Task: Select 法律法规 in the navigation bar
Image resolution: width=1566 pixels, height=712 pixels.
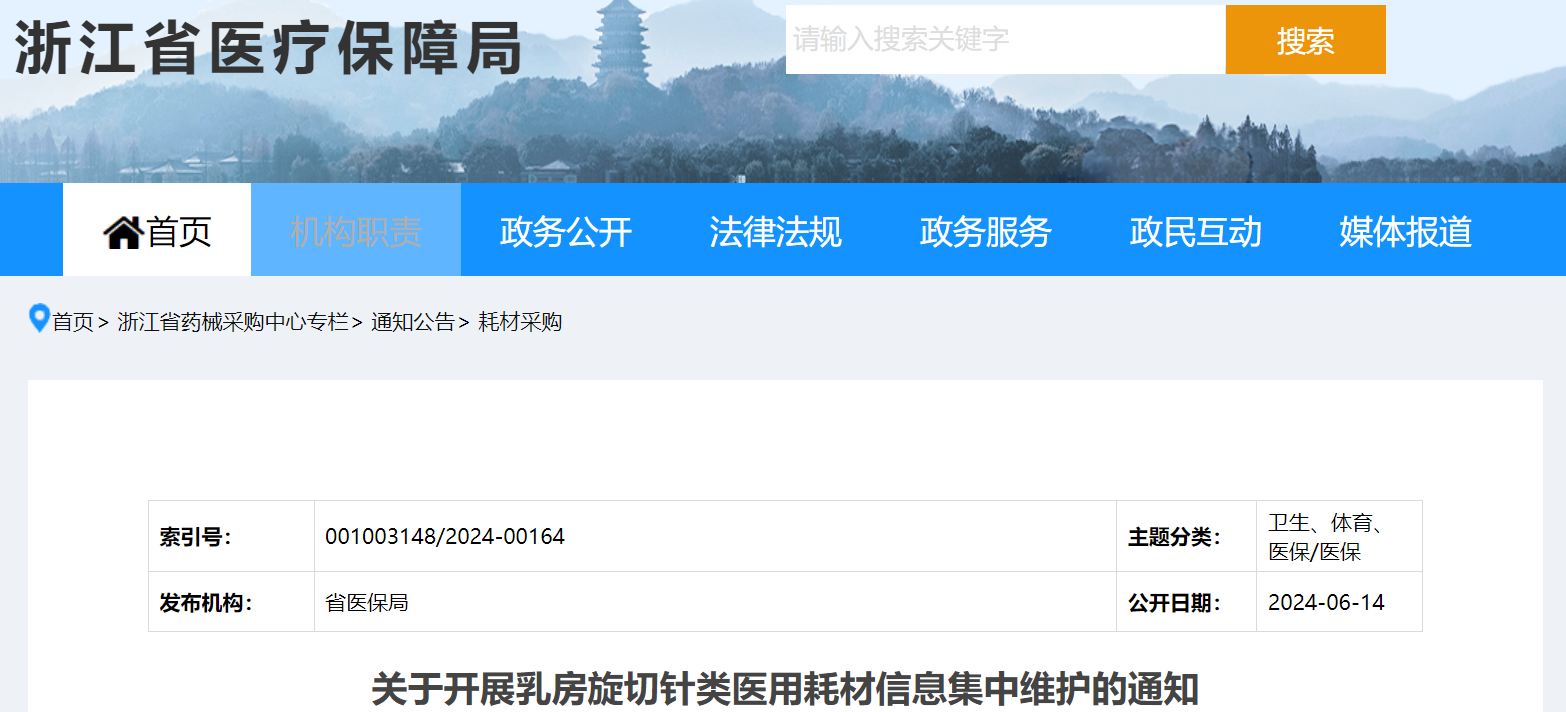Action: (775, 231)
